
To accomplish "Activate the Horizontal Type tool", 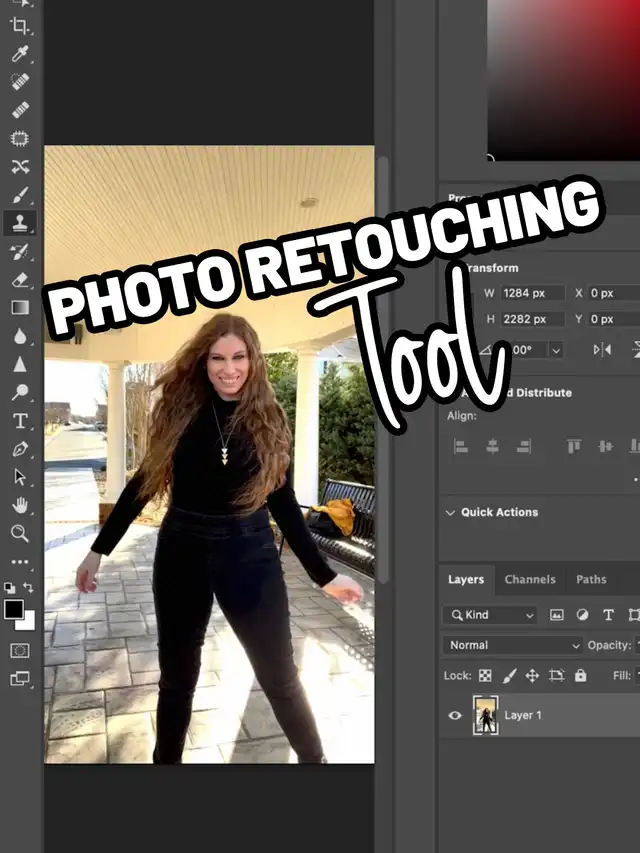I will pos(20,421).
